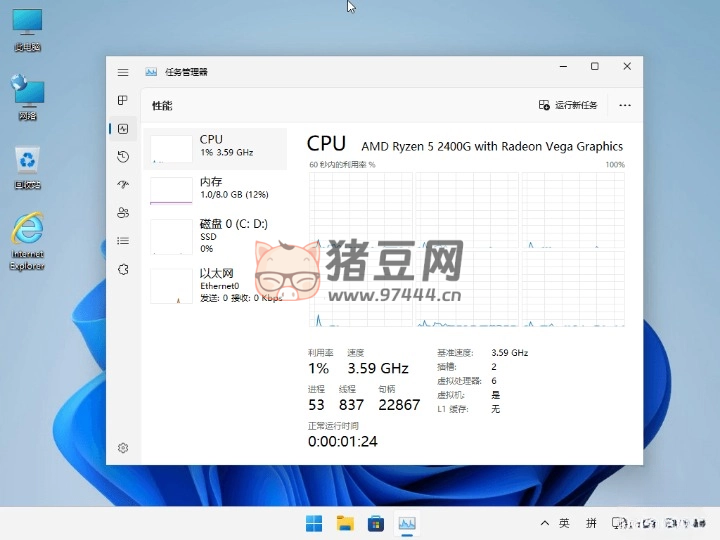Open the Details page list icon

(123, 240)
